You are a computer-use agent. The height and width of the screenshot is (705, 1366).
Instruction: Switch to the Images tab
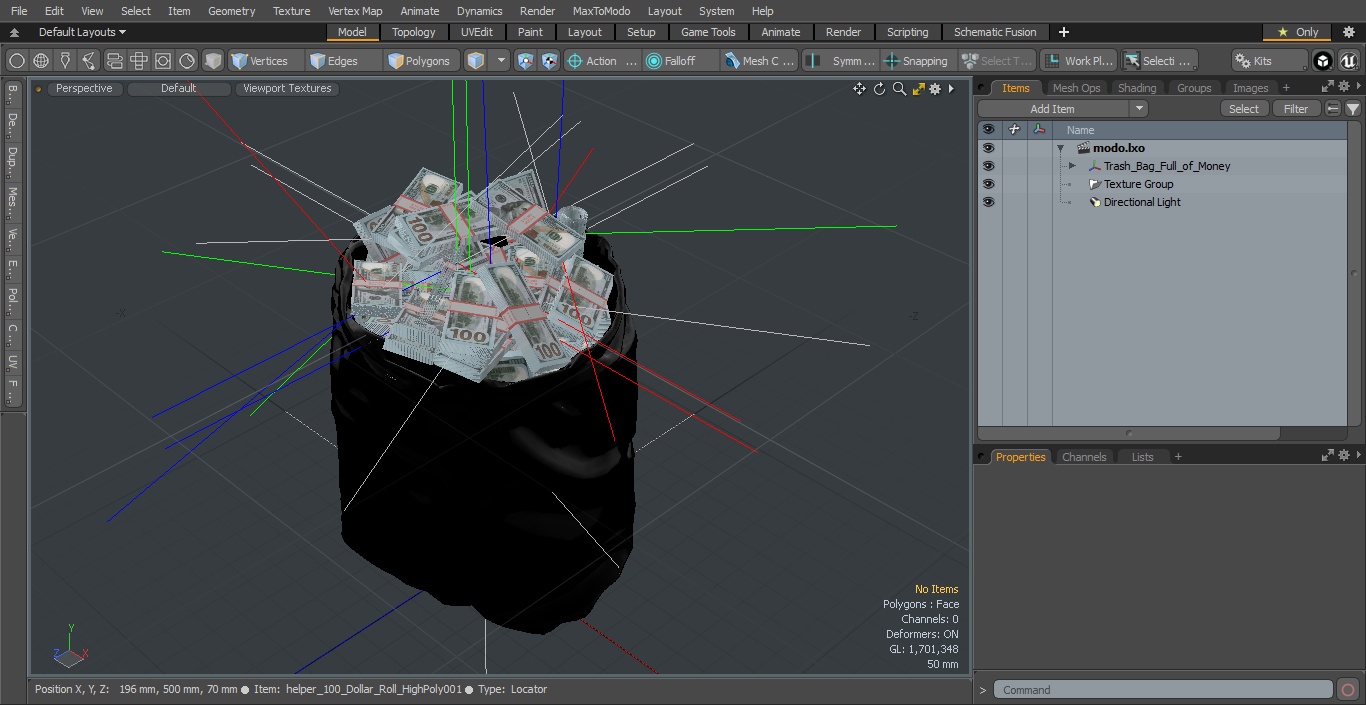pos(1250,88)
